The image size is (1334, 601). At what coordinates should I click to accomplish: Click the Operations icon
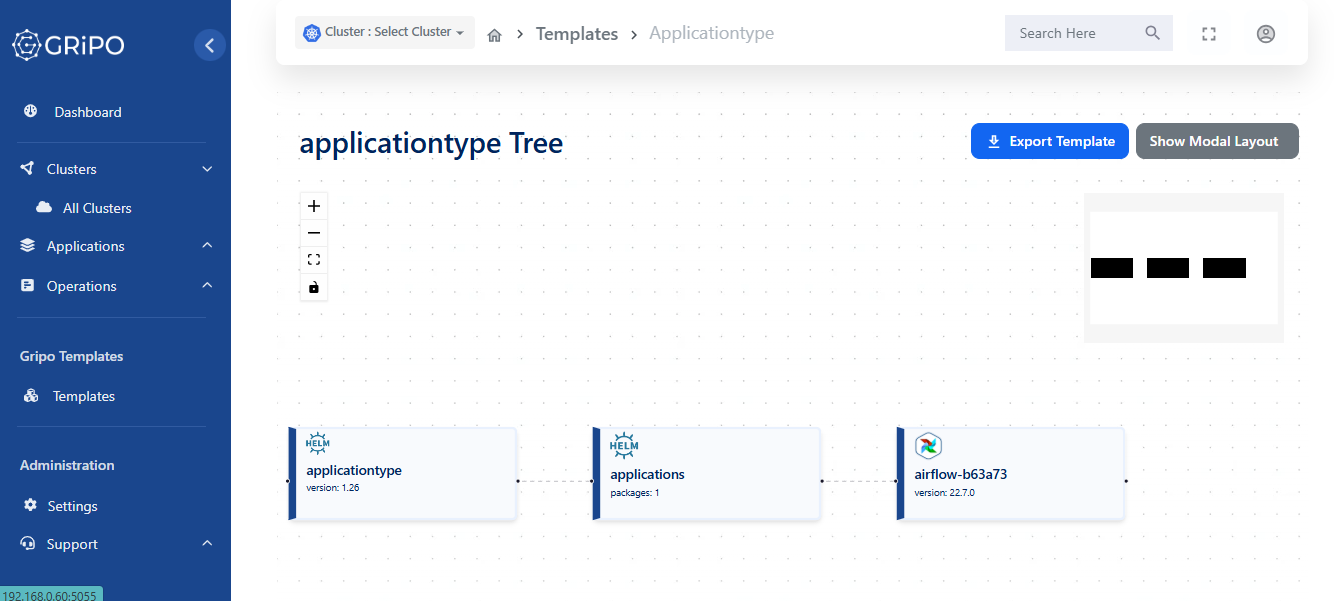click(x=27, y=286)
